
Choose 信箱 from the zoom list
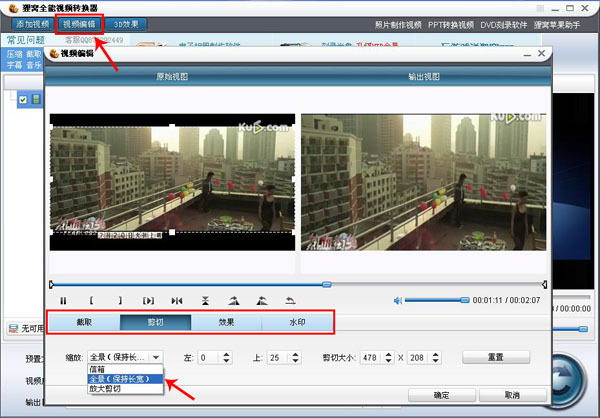(x=126, y=369)
